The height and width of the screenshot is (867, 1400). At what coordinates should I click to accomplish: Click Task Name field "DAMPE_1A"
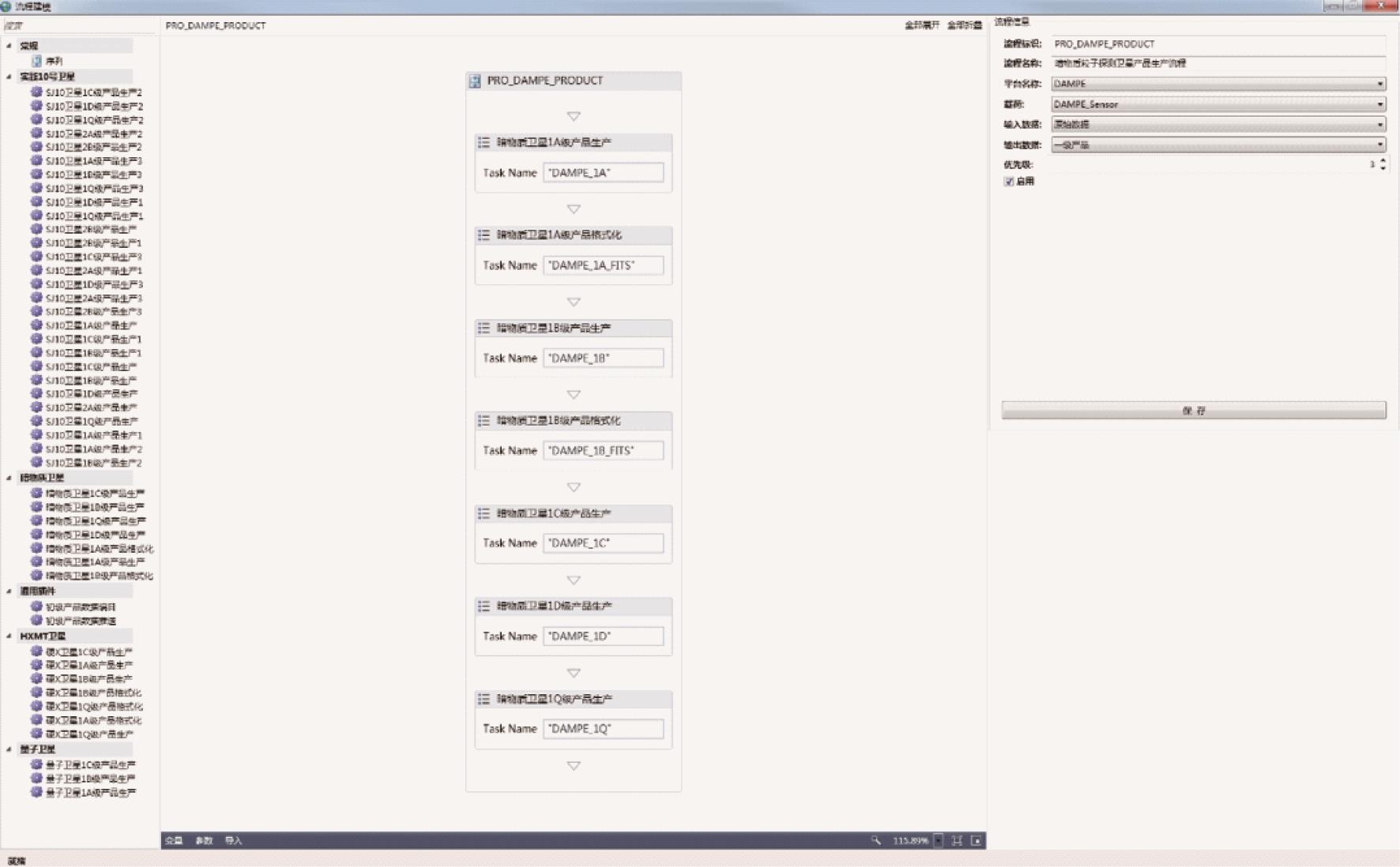(x=604, y=173)
